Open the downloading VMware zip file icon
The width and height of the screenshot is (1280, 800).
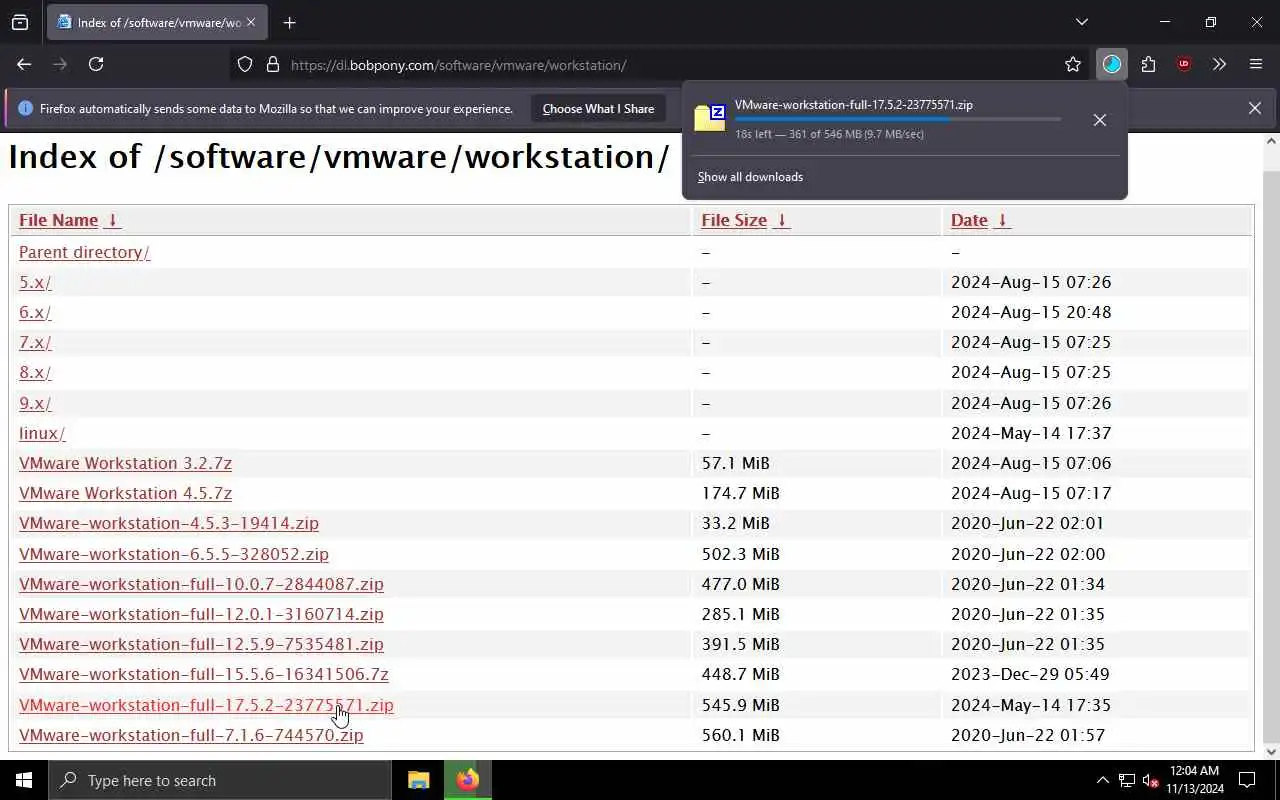[710, 118]
